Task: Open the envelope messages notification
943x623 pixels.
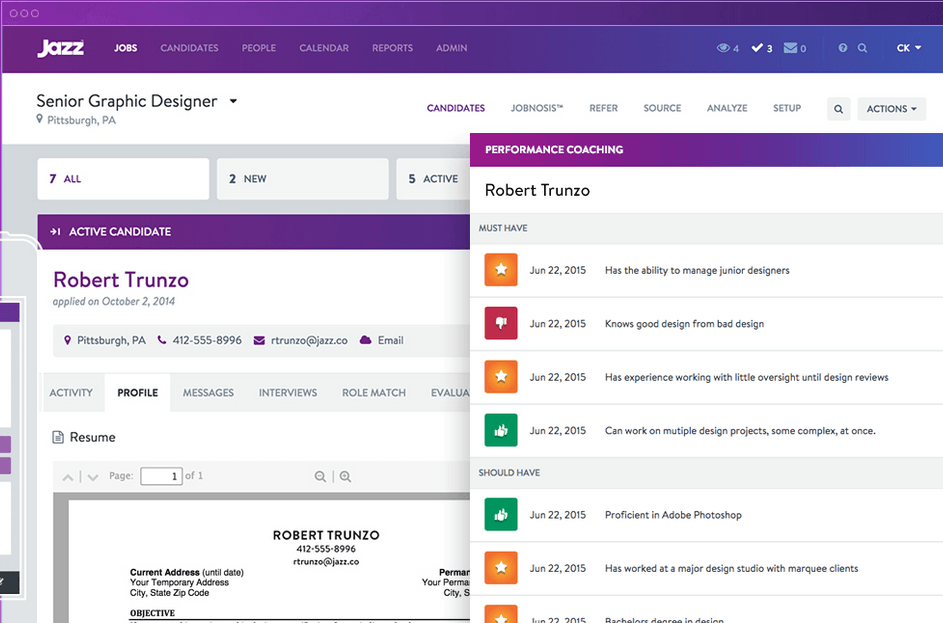Action: pos(790,48)
